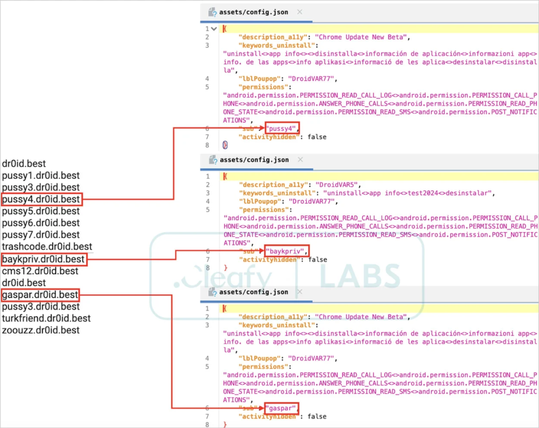Click "activityhidden": false below the pussy4 value
This screenshot has height=428, width=539.
283,137
